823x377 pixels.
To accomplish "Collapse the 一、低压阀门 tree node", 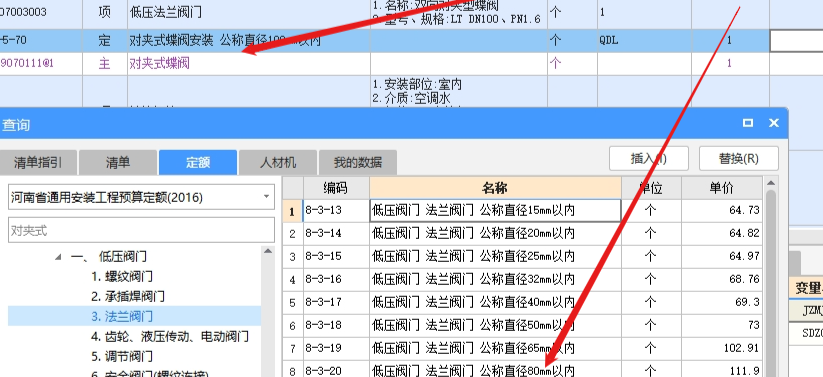I will pyautogui.click(x=58, y=257).
